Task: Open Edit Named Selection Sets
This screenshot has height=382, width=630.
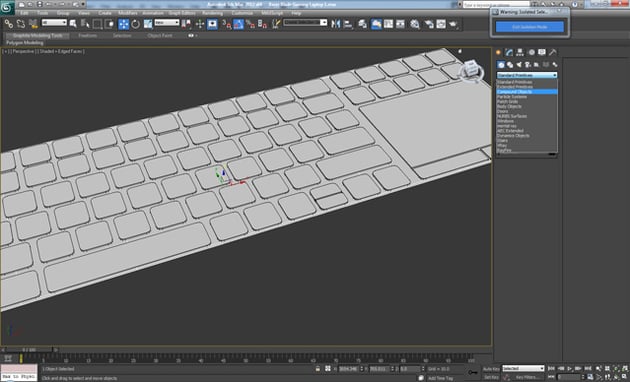Action: 276,24
